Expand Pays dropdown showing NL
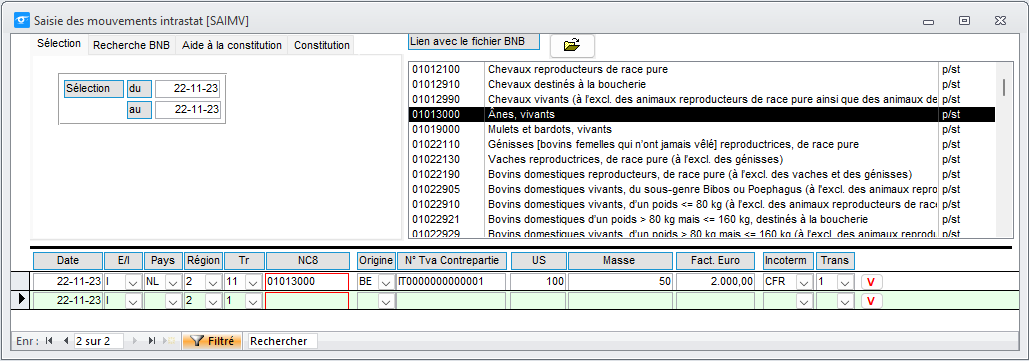This screenshot has width=1029, height=361. tap(174, 282)
